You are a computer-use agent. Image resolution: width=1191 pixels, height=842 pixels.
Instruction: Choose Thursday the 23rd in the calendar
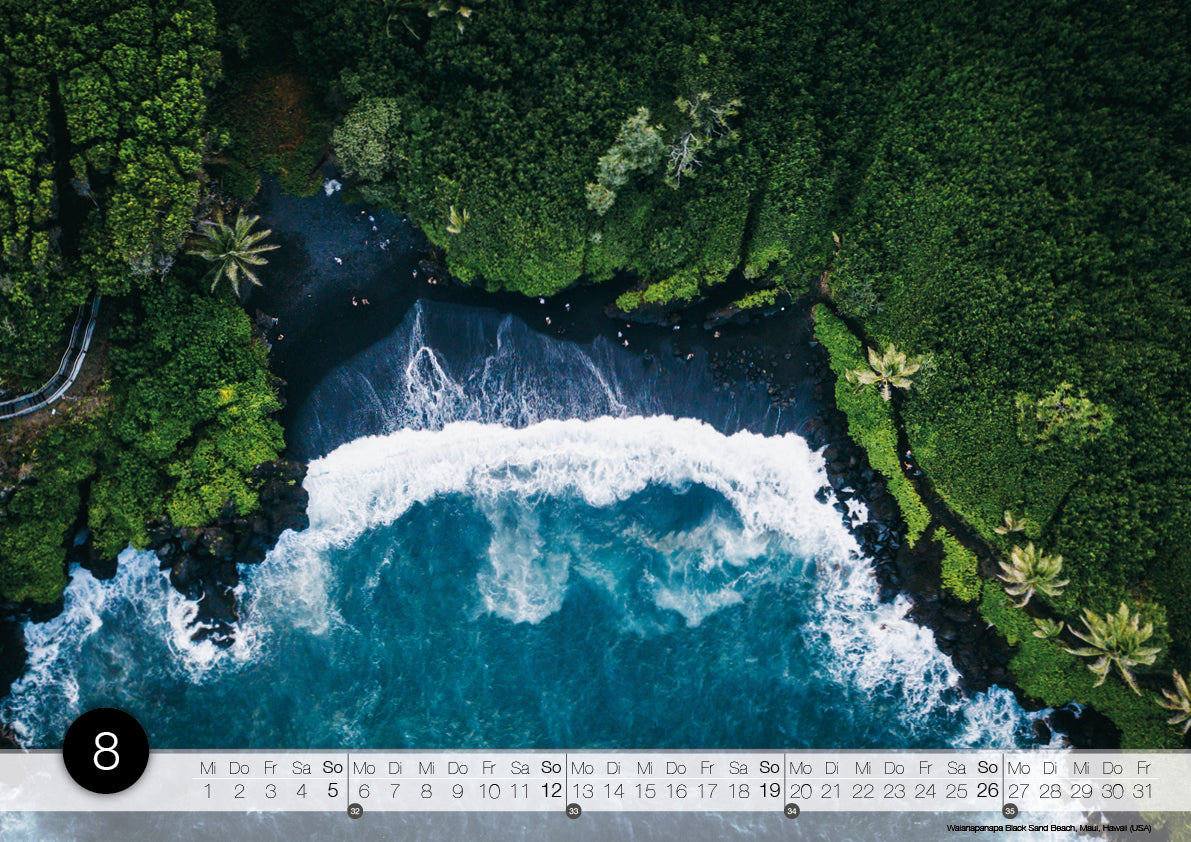point(894,791)
